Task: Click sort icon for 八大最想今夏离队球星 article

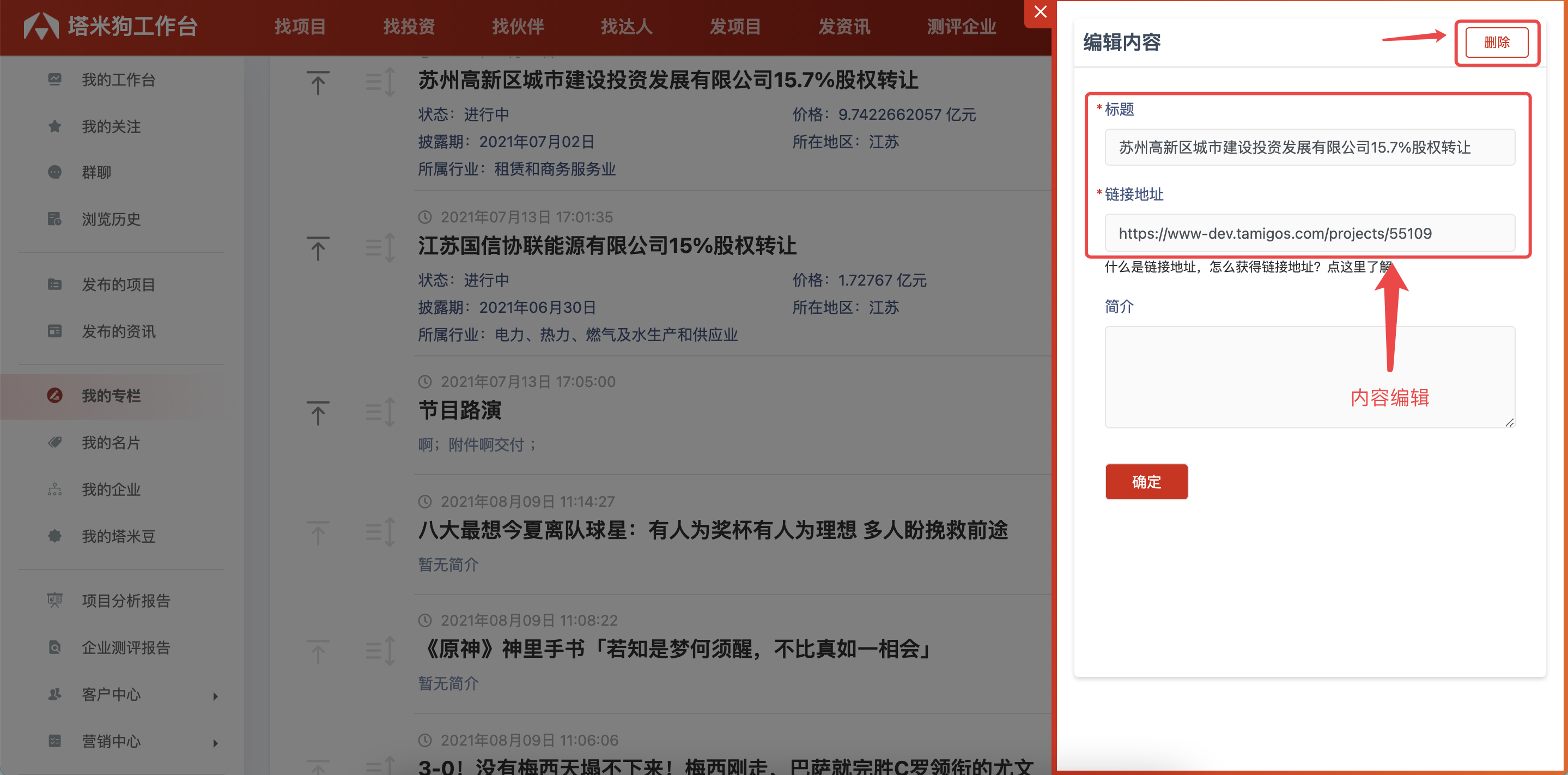Action: coord(380,532)
